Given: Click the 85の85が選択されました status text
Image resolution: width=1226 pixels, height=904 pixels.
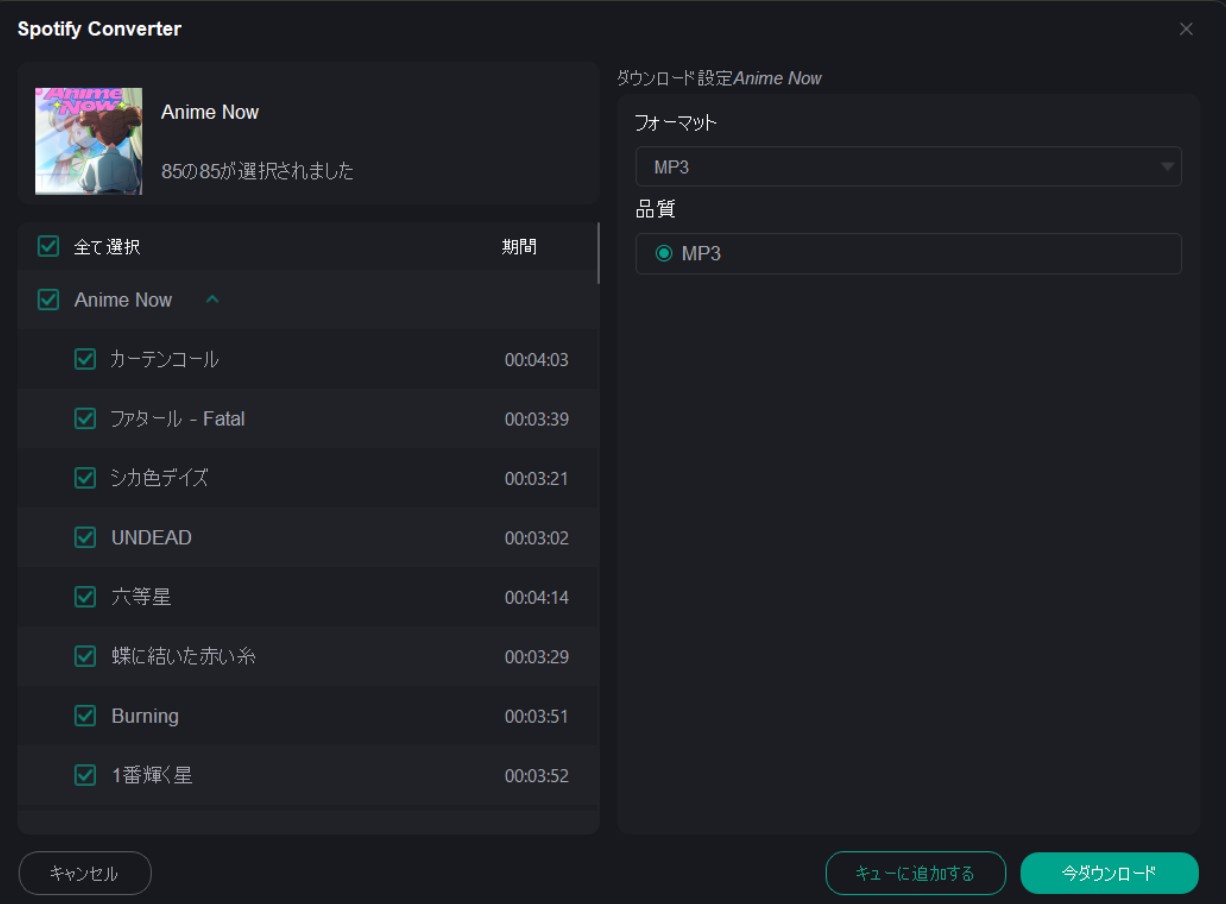Looking at the screenshot, I should (x=257, y=171).
